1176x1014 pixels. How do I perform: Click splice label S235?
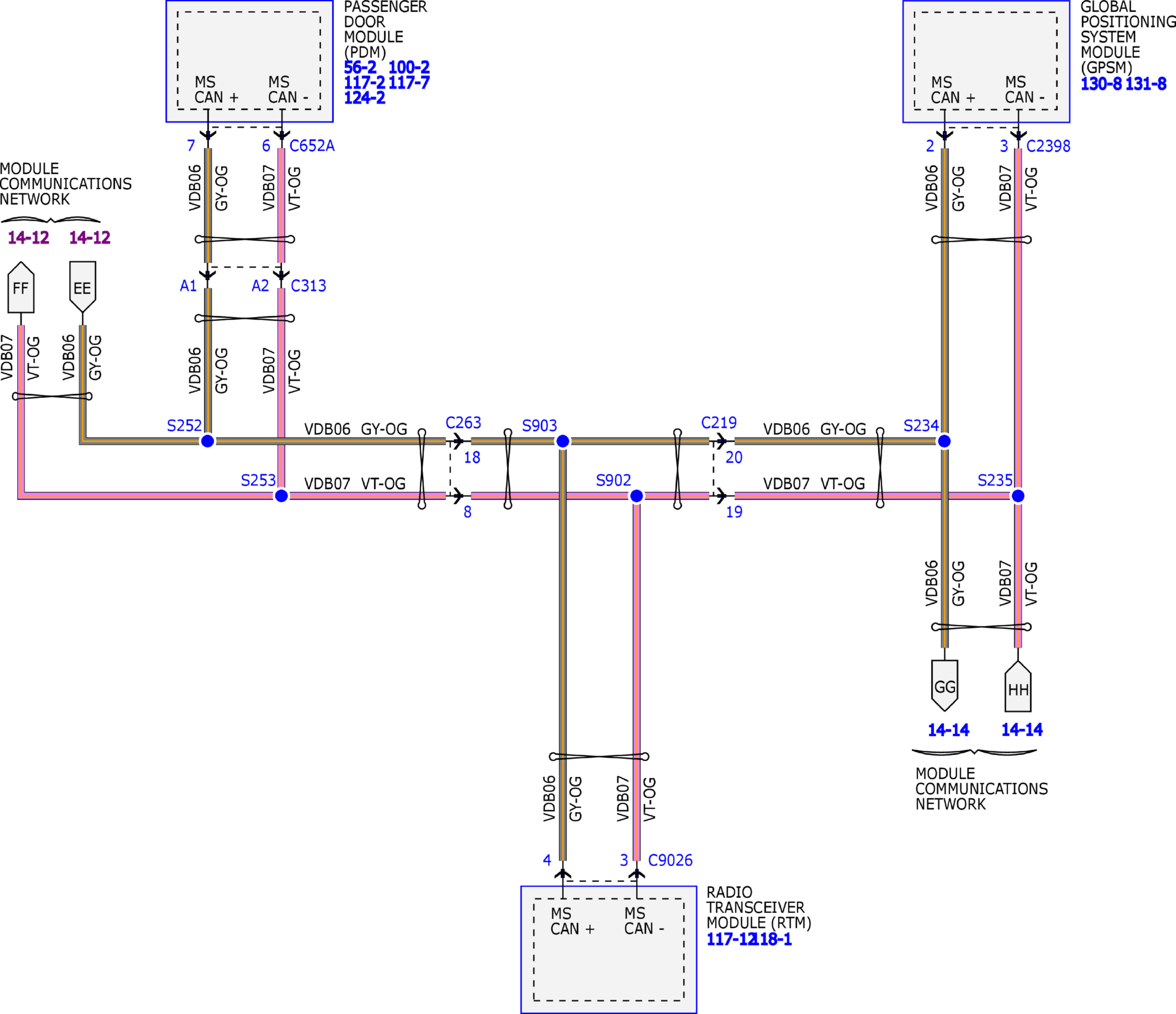(995, 481)
